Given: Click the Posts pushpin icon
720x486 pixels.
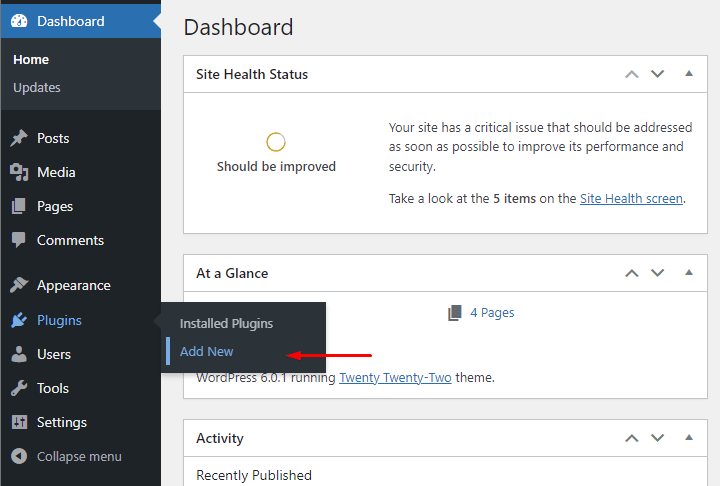Looking at the screenshot, I should click(x=19, y=138).
